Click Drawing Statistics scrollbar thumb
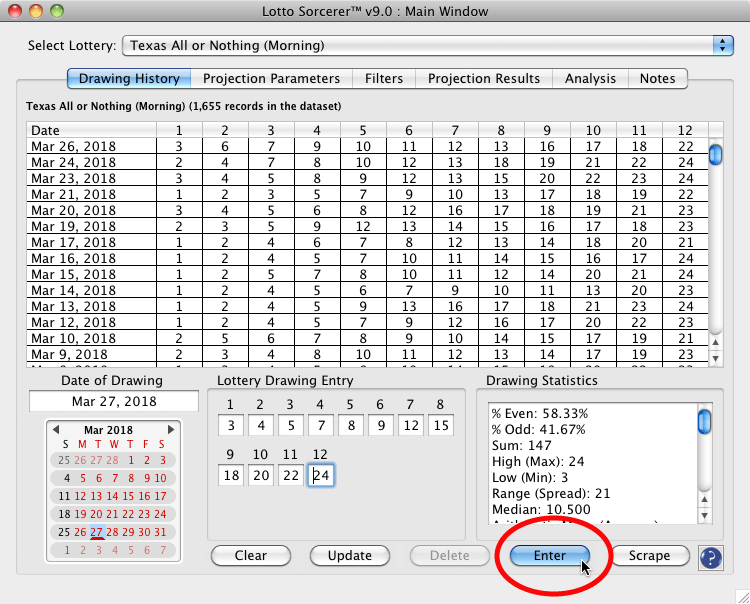750x604 pixels. (x=704, y=422)
